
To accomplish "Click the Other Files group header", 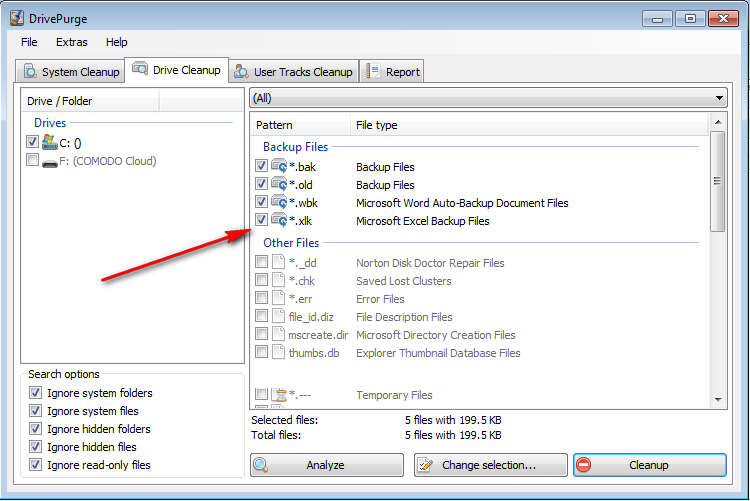I will 291,243.
